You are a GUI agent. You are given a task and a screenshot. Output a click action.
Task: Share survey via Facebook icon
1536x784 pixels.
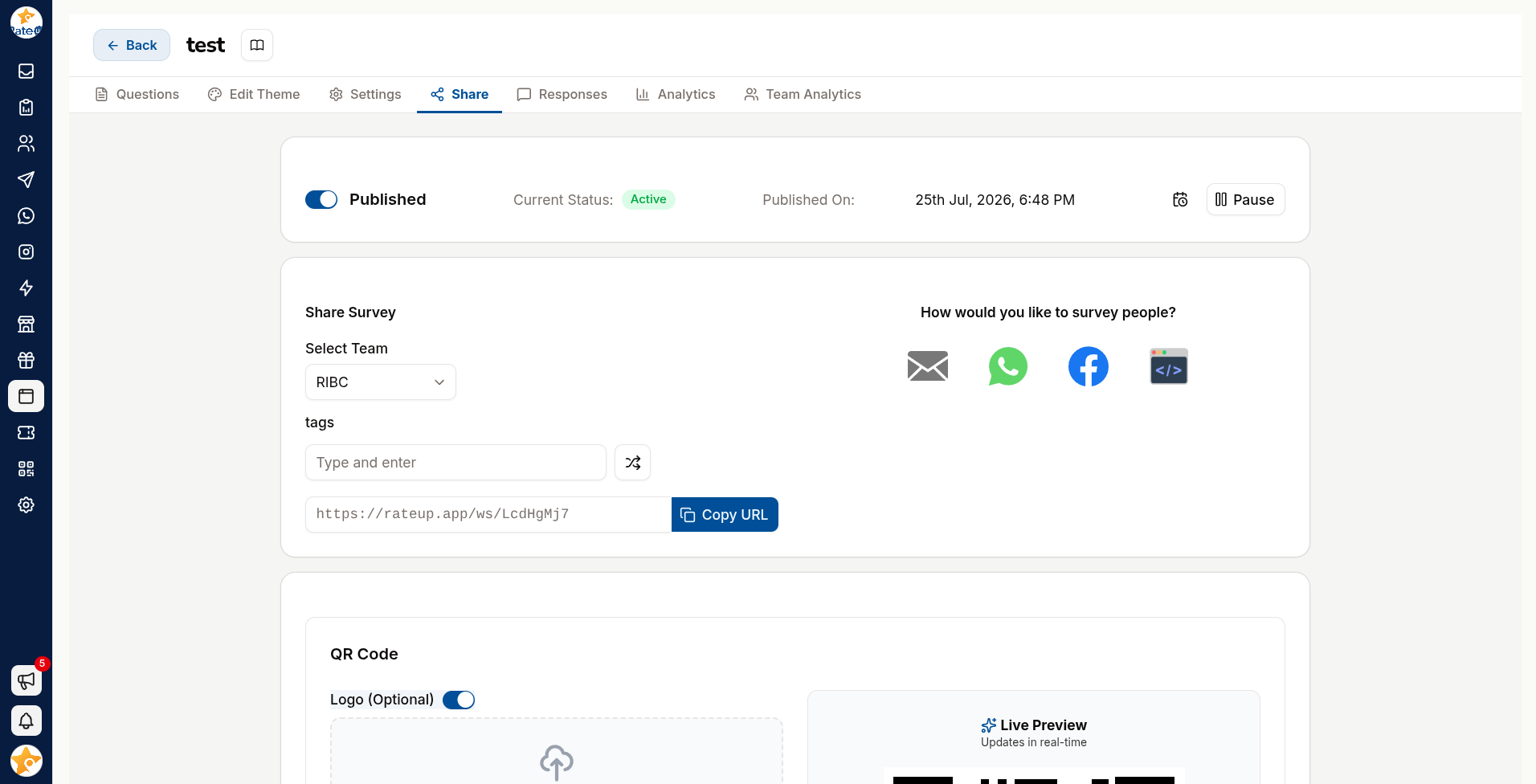[1089, 366]
